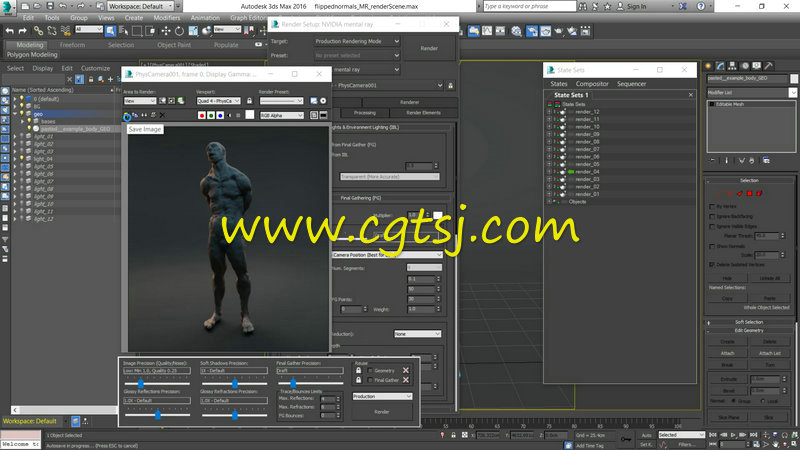This screenshot has height=450, width=800.
Task: Activate the Select Object tool
Action: point(110,31)
